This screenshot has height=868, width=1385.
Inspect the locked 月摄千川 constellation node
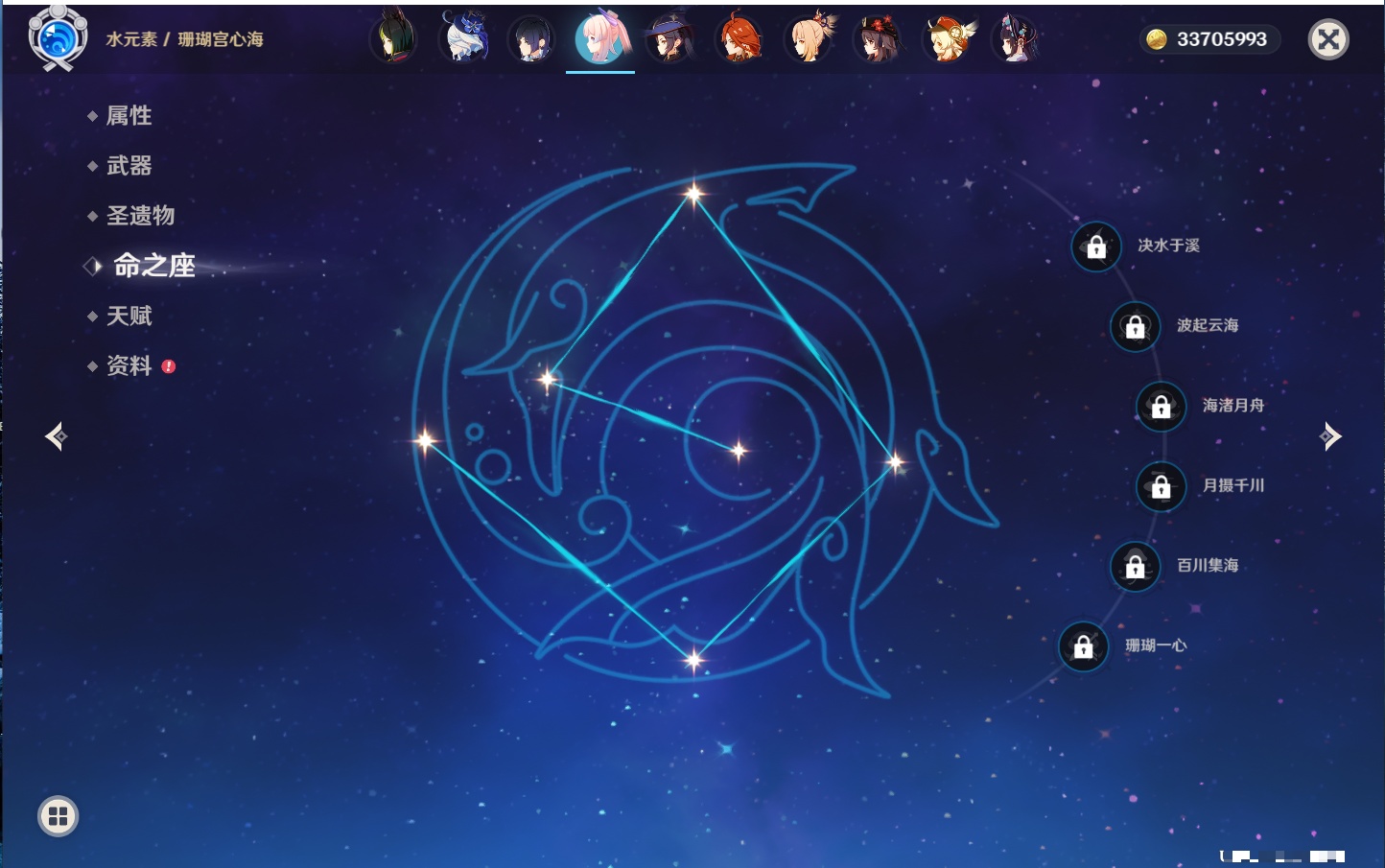1161,486
